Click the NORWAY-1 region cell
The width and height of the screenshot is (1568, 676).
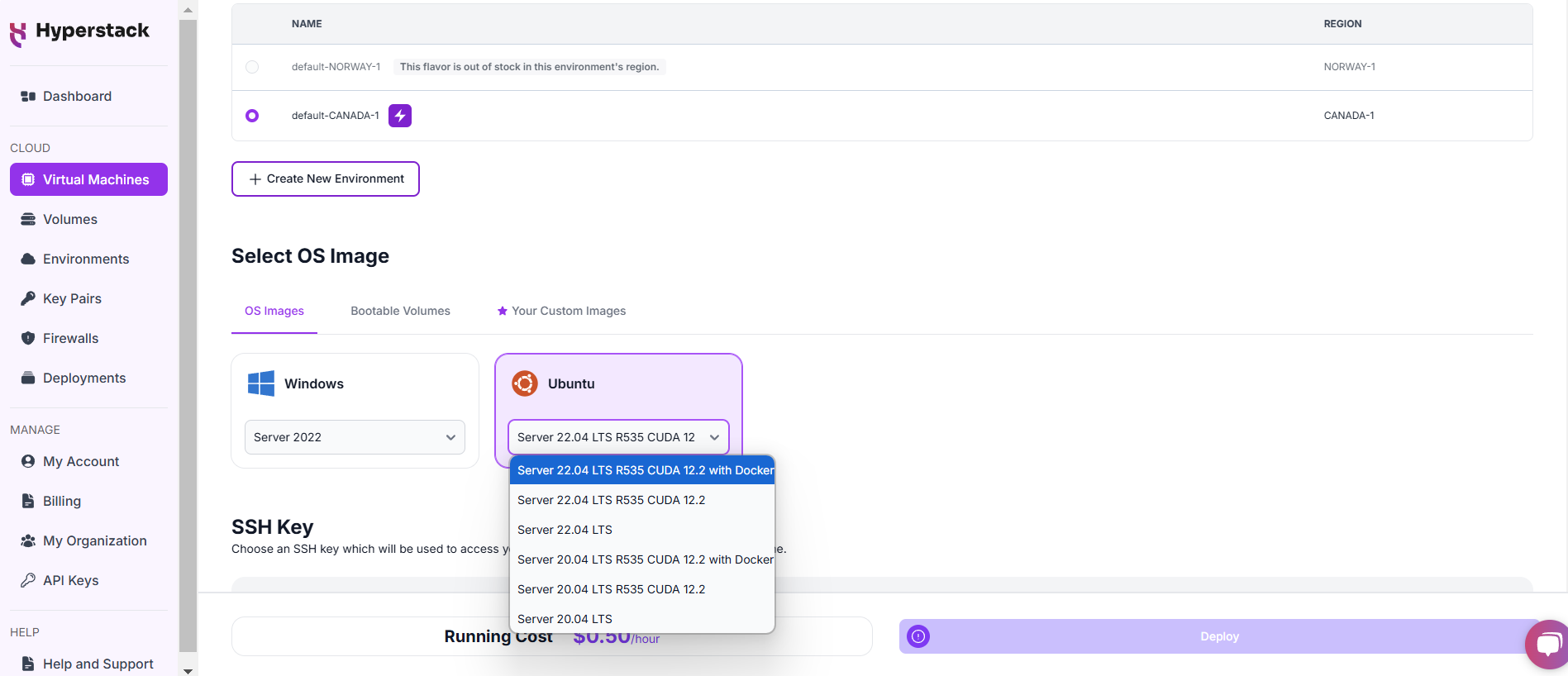pos(1349,67)
